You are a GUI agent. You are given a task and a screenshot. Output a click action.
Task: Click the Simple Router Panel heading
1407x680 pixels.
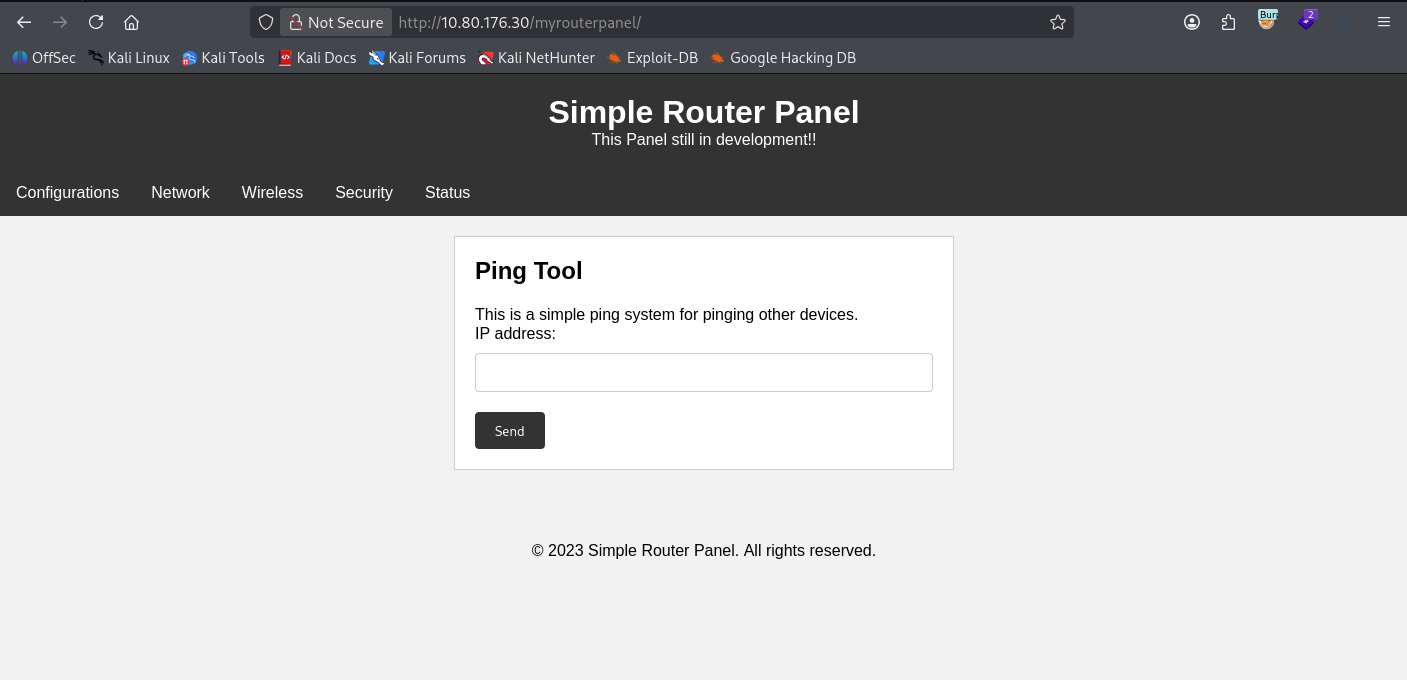pos(704,112)
